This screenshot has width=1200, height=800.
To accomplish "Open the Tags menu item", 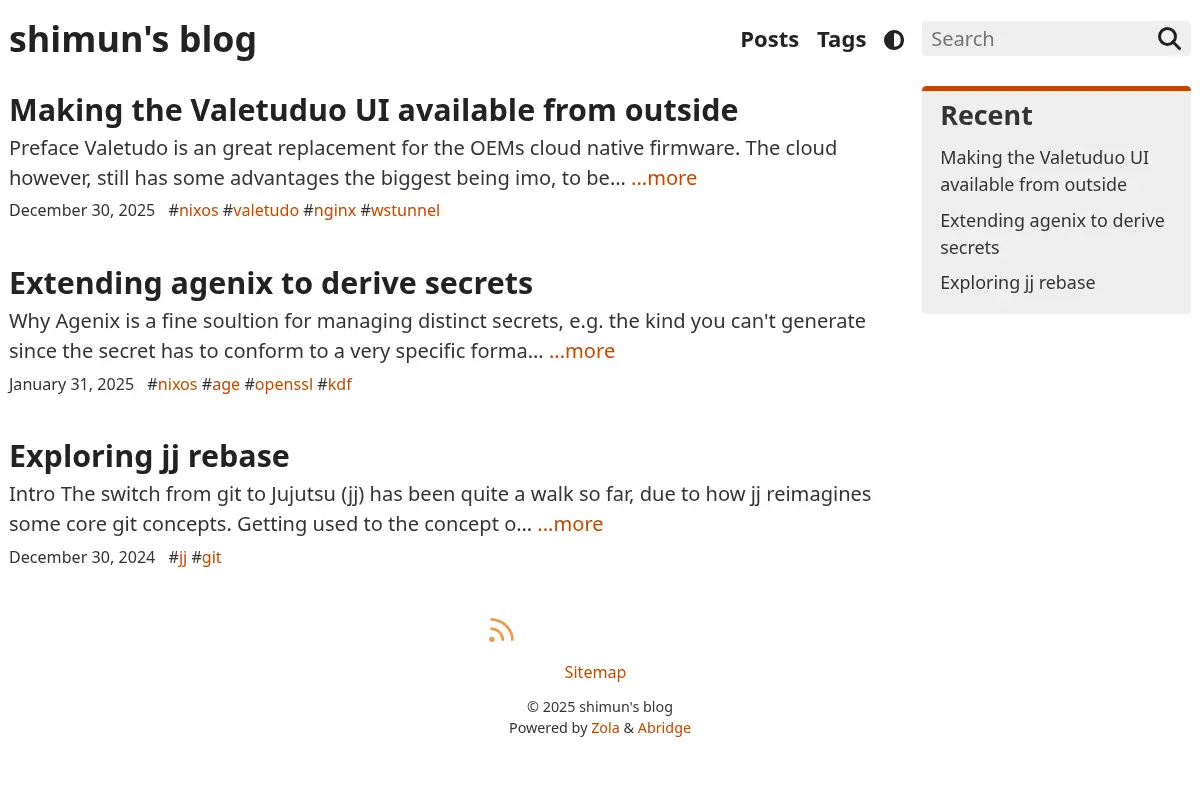I will [841, 39].
